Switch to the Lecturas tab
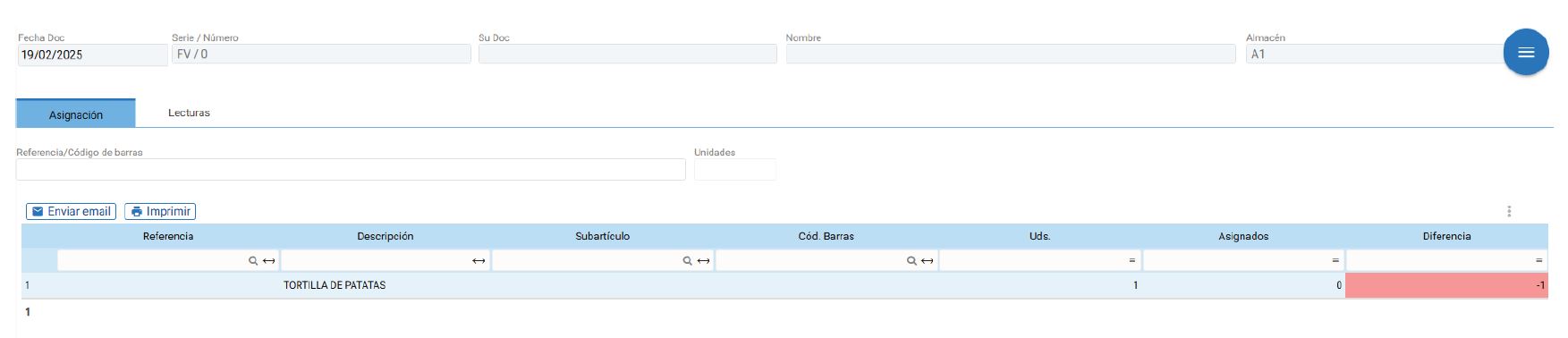The image size is (1568, 338). (189, 113)
